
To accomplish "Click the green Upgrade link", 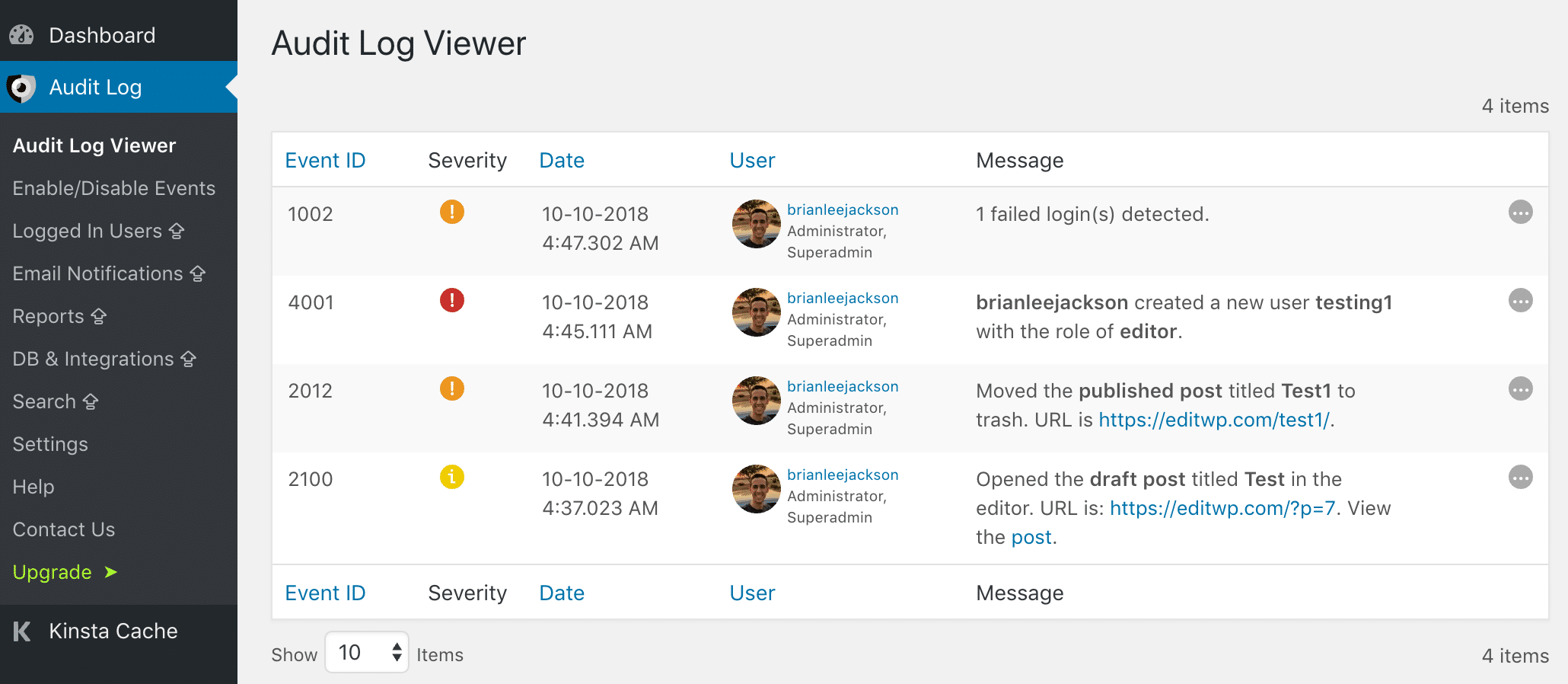I will [53, 572].
